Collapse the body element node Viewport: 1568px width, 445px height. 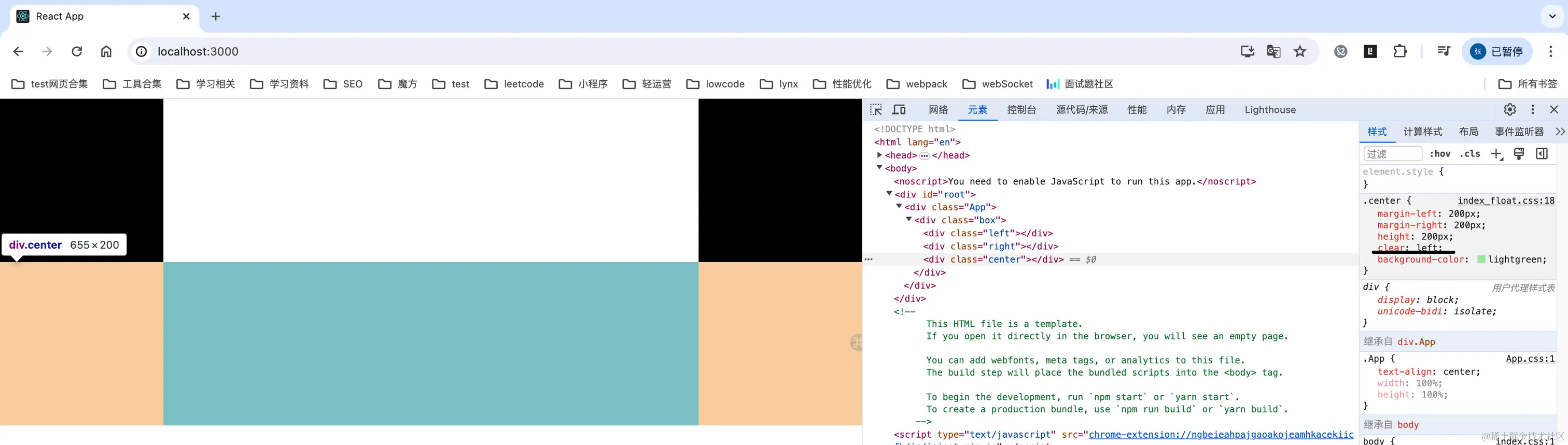(879, 168)
